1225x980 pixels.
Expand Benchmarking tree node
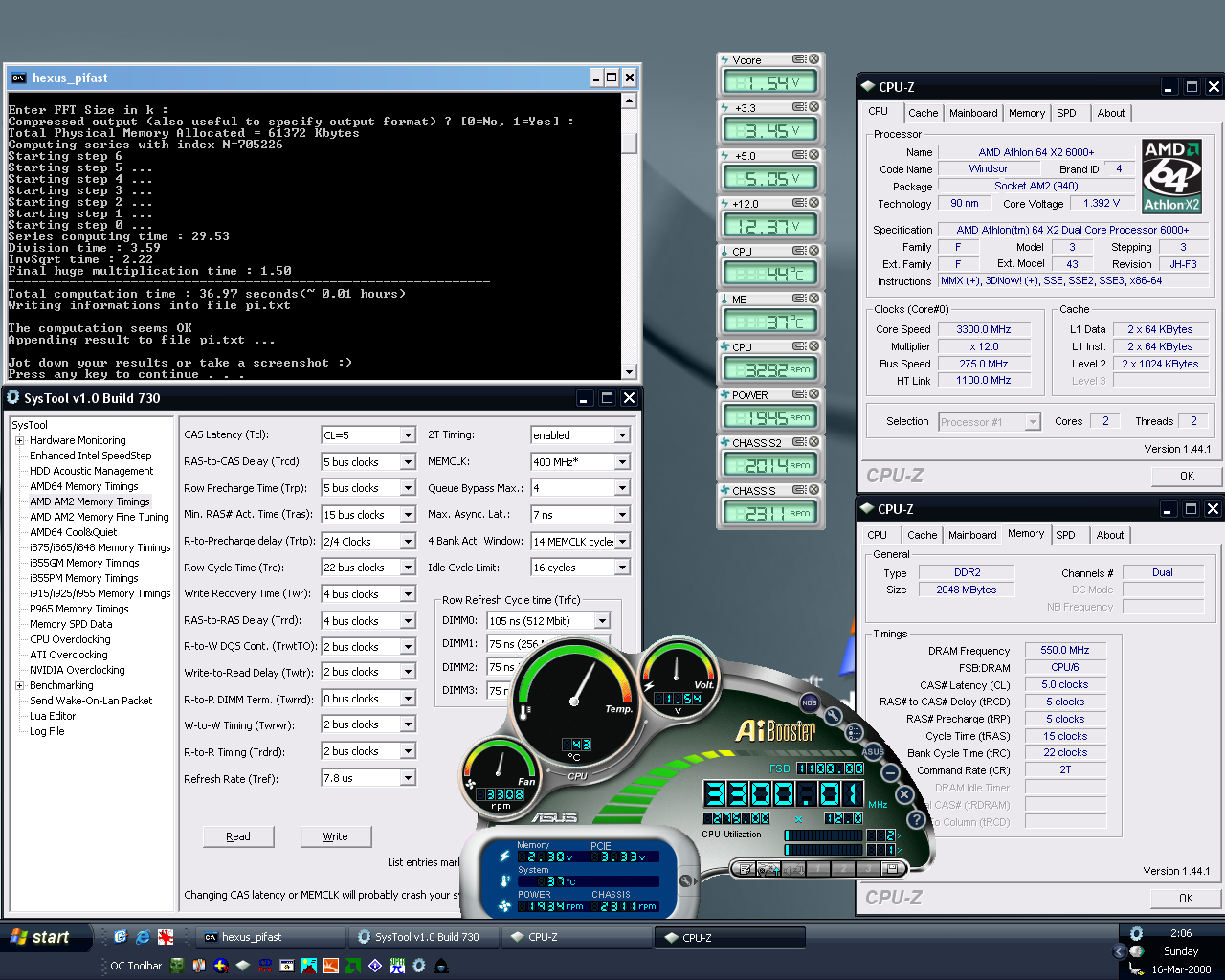(x=19, y=685)
